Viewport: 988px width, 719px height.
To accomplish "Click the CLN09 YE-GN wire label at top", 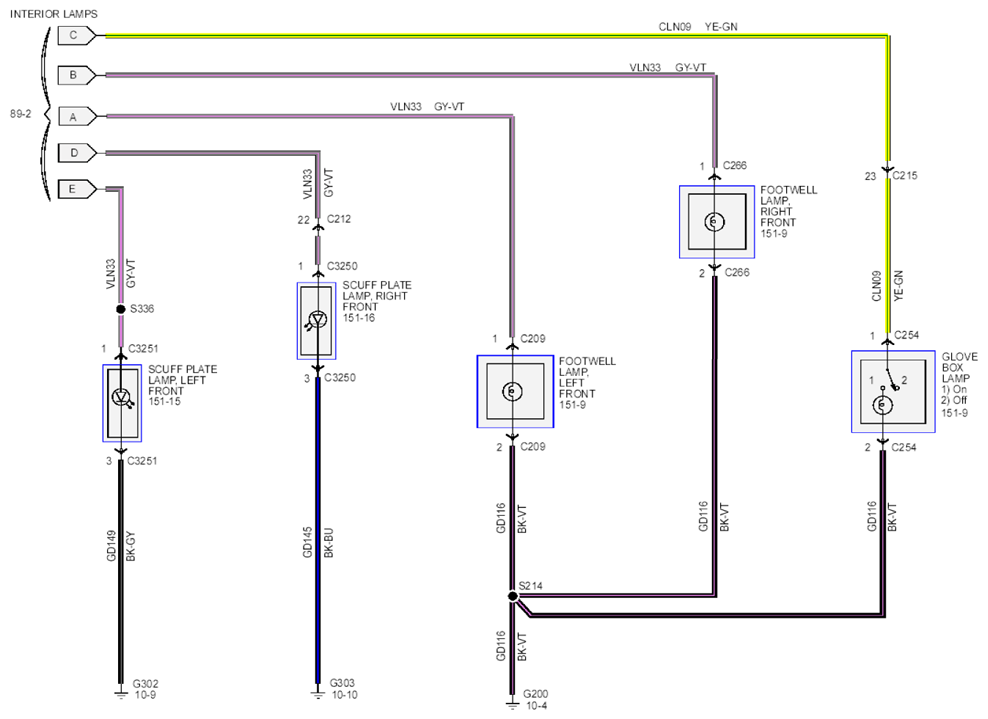I will [x=698, y=27].
